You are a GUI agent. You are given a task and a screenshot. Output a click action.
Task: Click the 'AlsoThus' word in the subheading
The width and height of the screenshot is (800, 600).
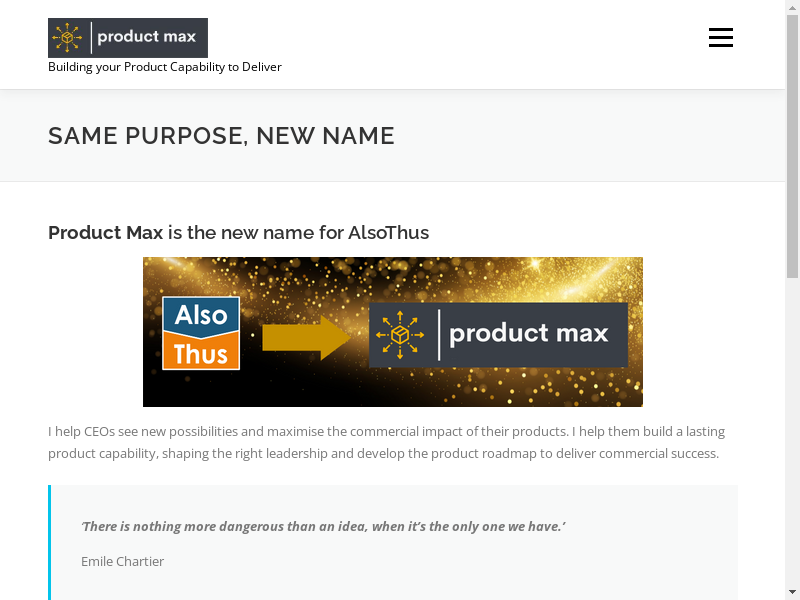(388, 233)
